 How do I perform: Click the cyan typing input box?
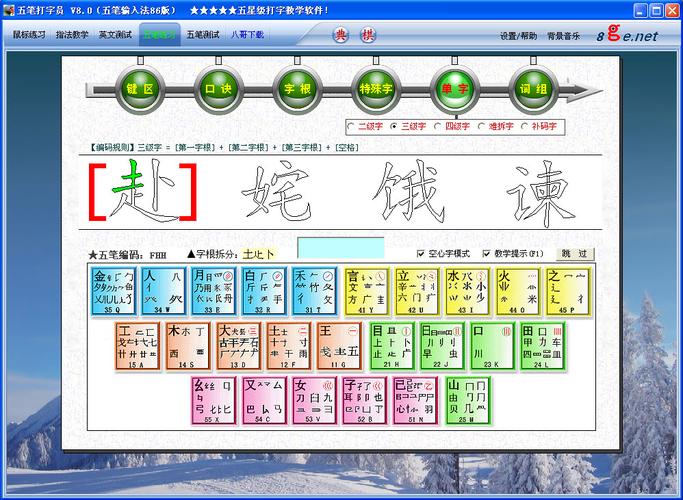pyautogui.click(x=340, y=248)
